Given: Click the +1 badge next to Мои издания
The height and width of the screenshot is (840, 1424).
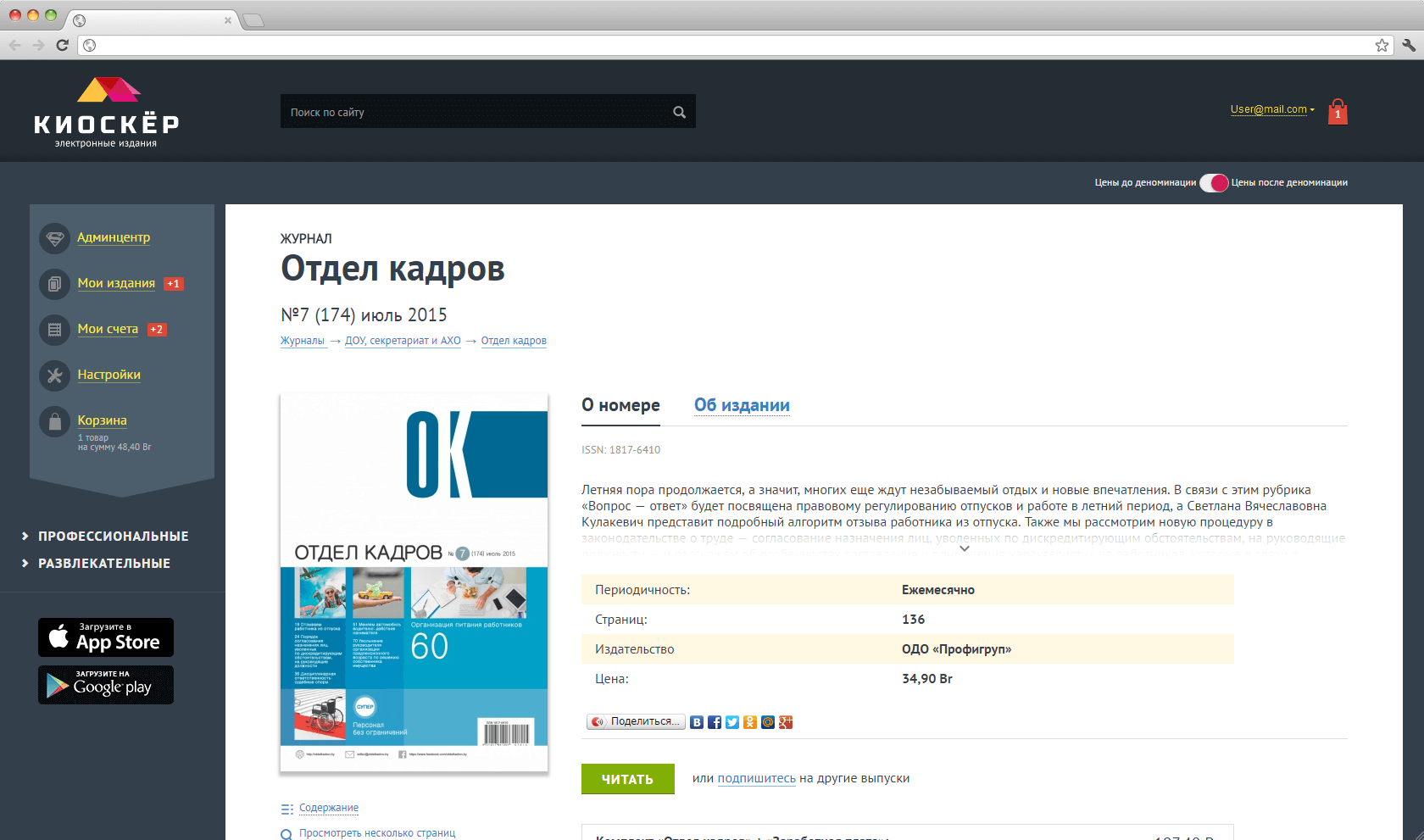Looking at the screenshot, I should point(174,284).
